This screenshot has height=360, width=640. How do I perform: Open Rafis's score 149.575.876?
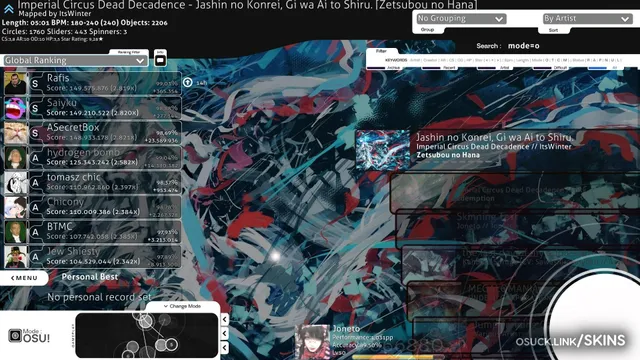(x=93, y=83)
